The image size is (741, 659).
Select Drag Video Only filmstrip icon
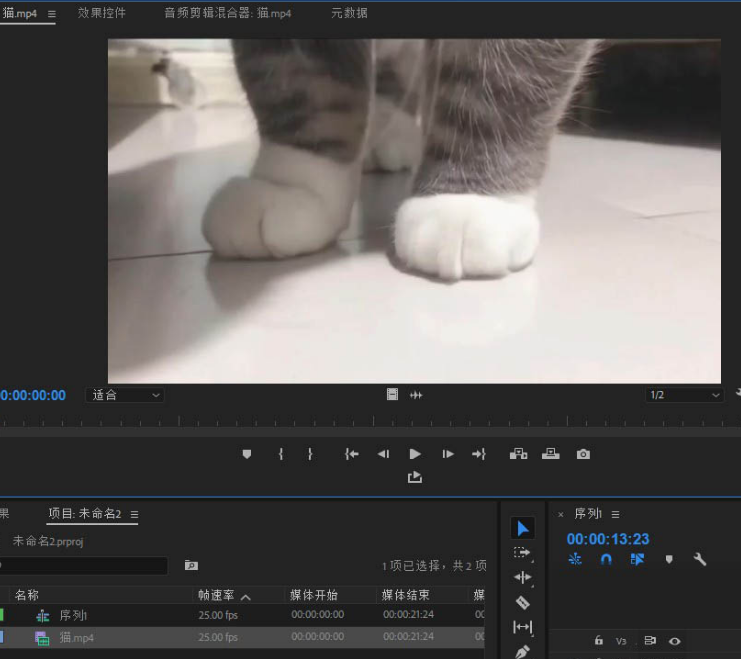tap(392, 394)
